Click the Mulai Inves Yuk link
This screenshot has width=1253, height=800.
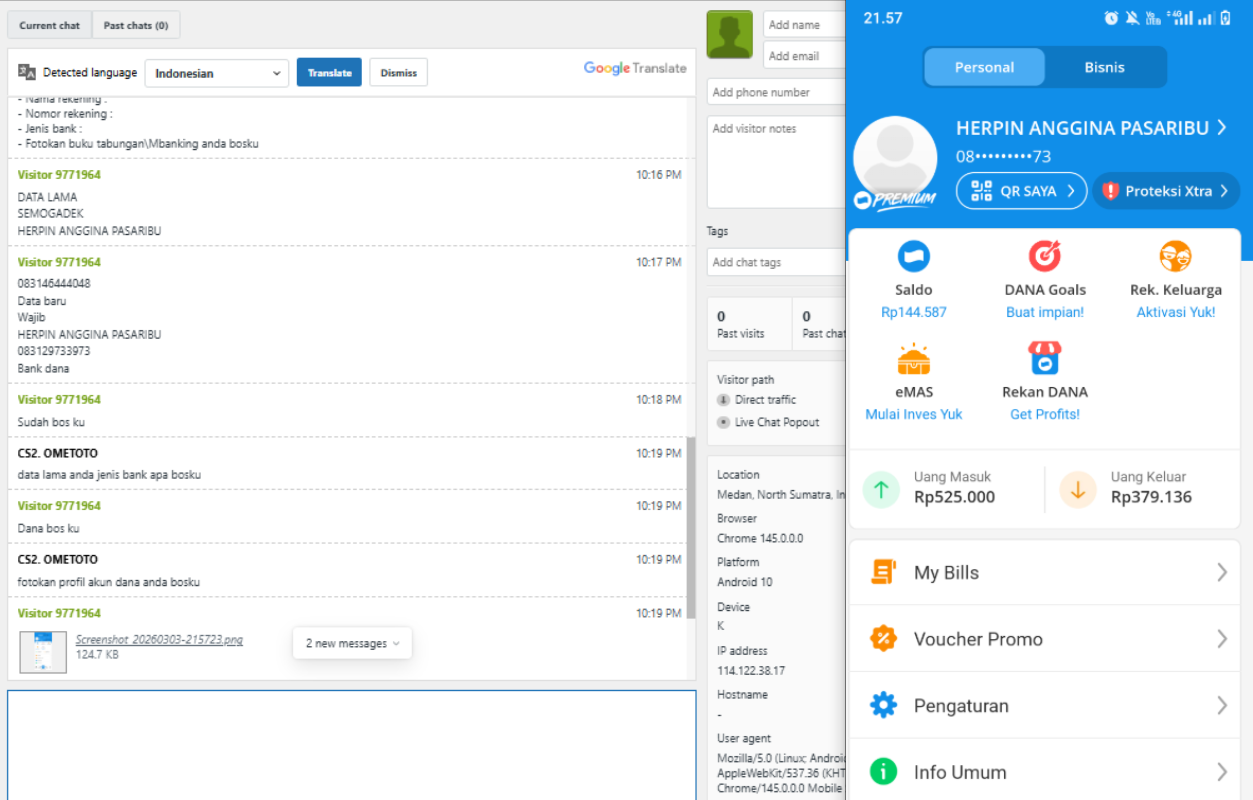pyautogui.click(x=913, y=414)
